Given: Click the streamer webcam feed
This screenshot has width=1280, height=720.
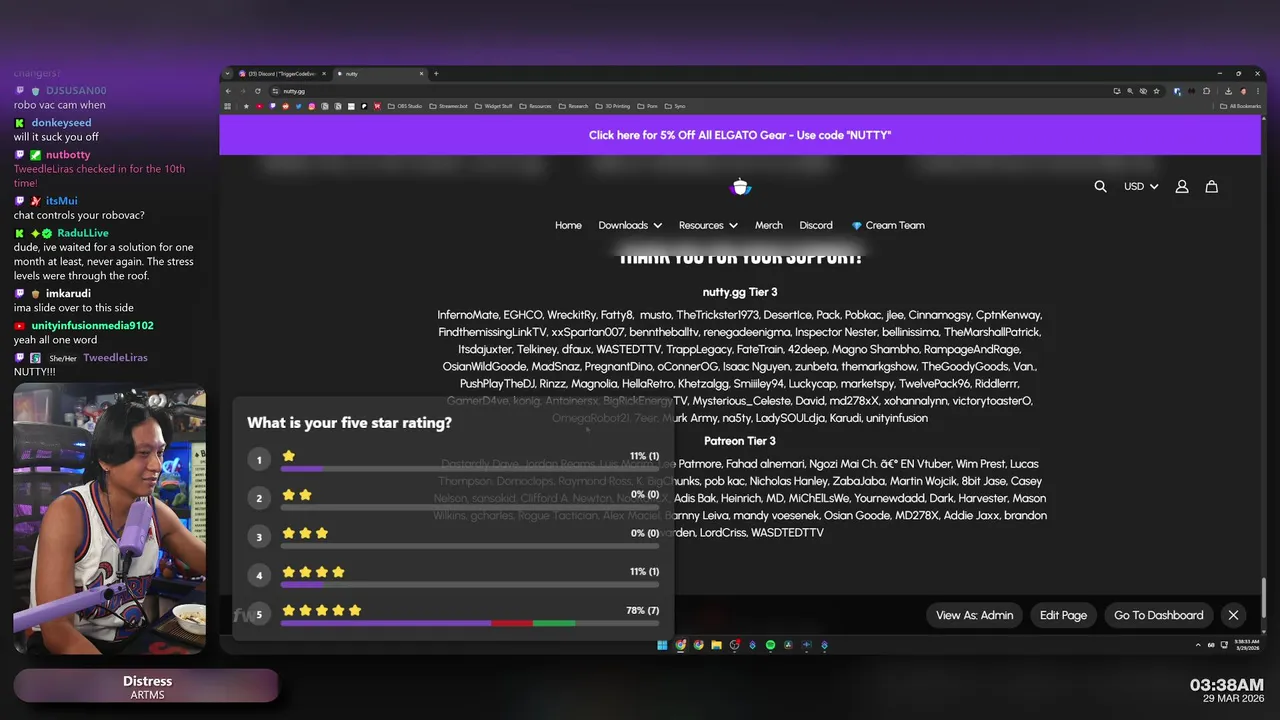Looking at the screenshot, I should tap(109, 519).
